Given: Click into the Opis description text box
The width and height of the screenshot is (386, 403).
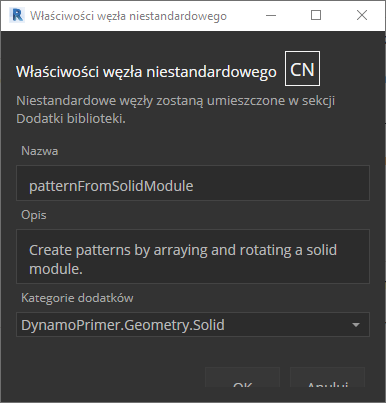Looking at the screenshot, I should (193, 257).
